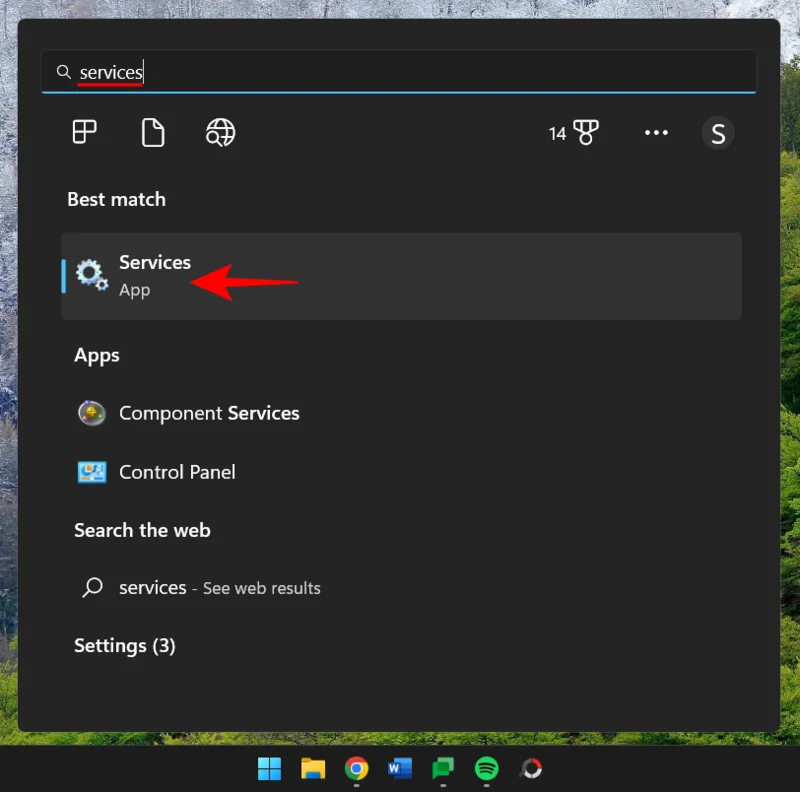Switch to the Apps search filter tab
Screen dimensions: 800x792
click(84, 132)
